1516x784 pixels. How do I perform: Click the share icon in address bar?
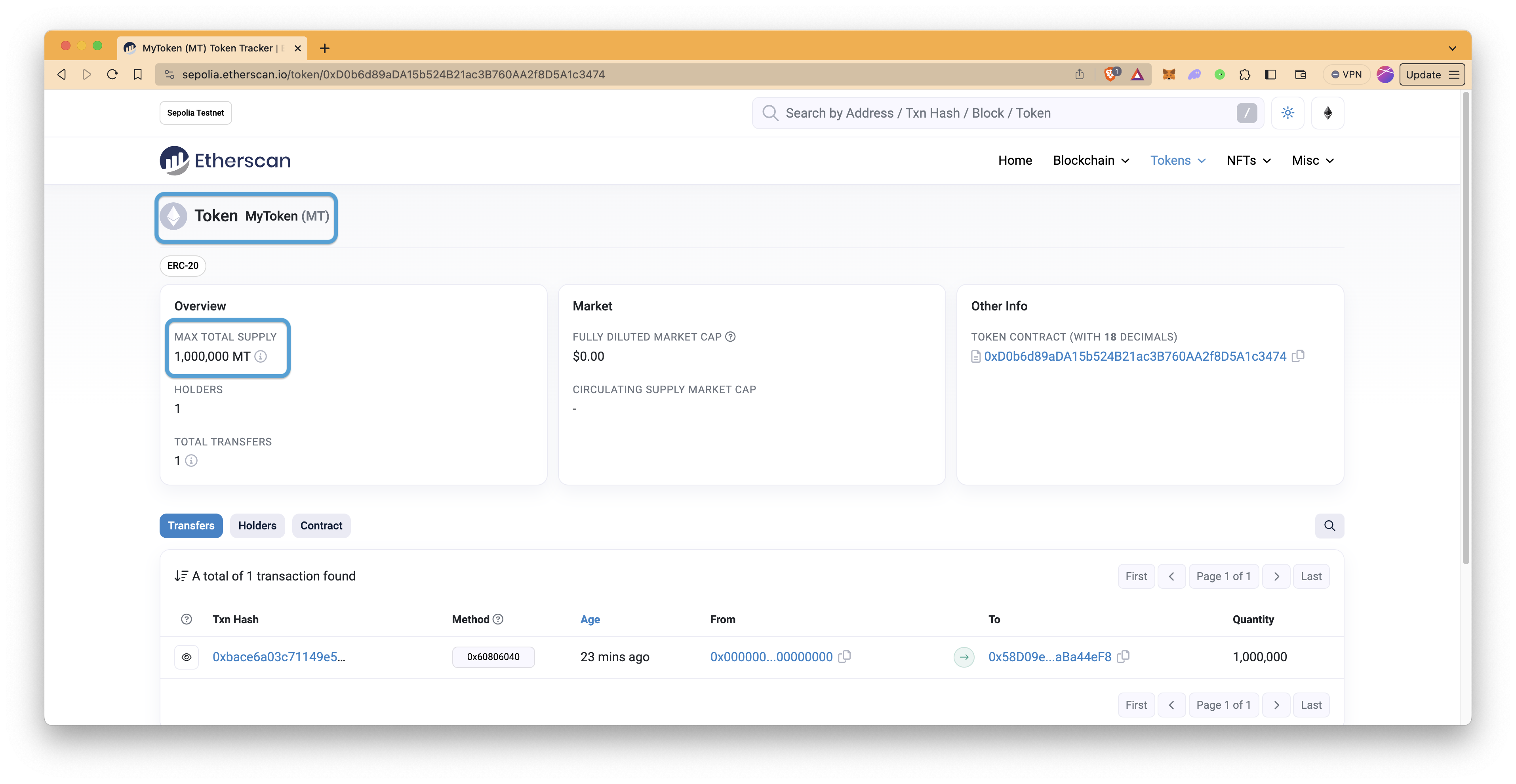1079,74
